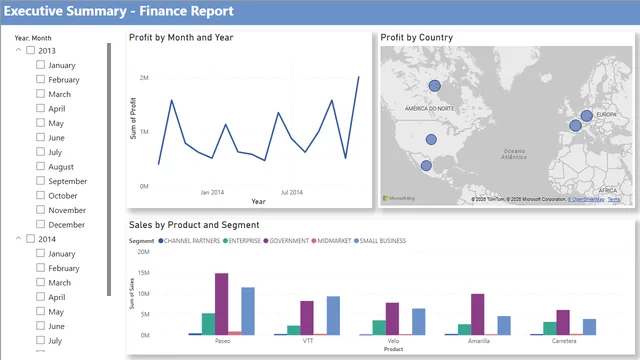Click the France bubble on the map
Viewport: 640px width, 360px height.
[x=576, y=126]
